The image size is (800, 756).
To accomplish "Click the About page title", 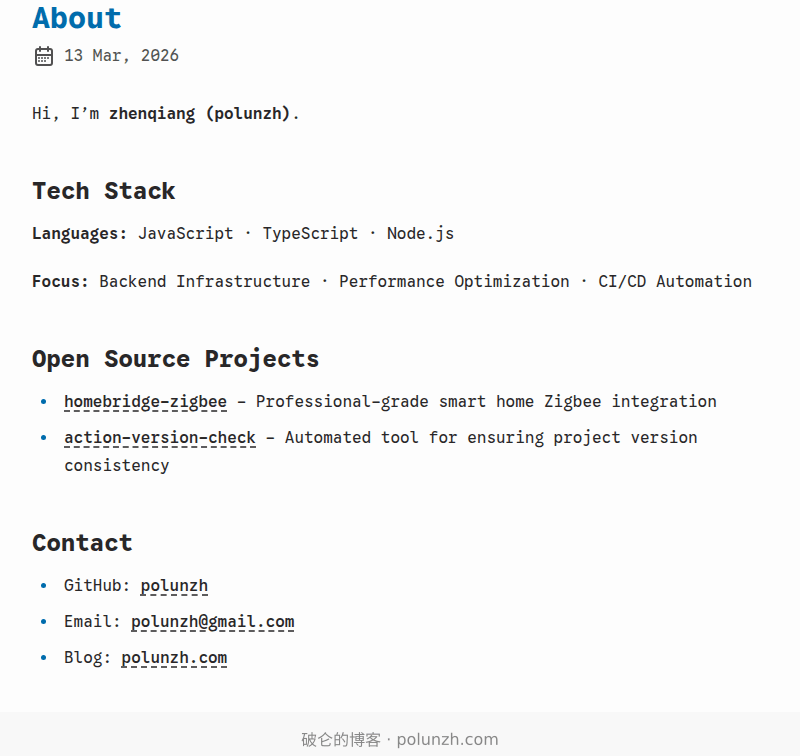I will (x=77, y=18).
